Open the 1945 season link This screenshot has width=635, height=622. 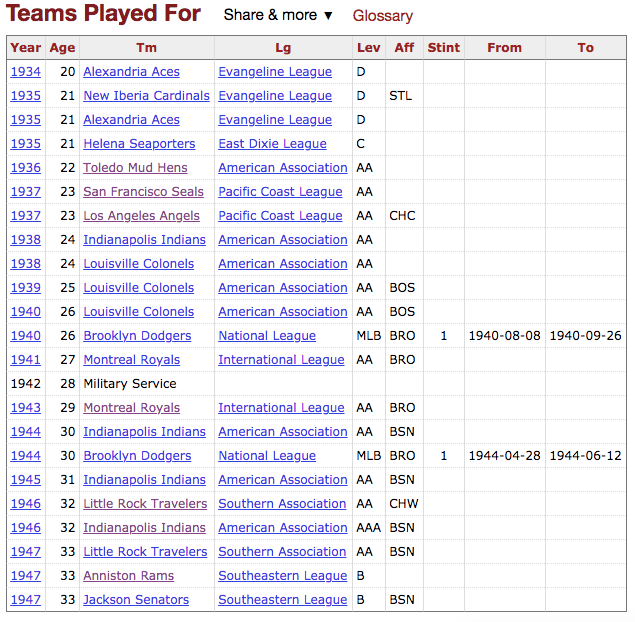pos(26,480)
